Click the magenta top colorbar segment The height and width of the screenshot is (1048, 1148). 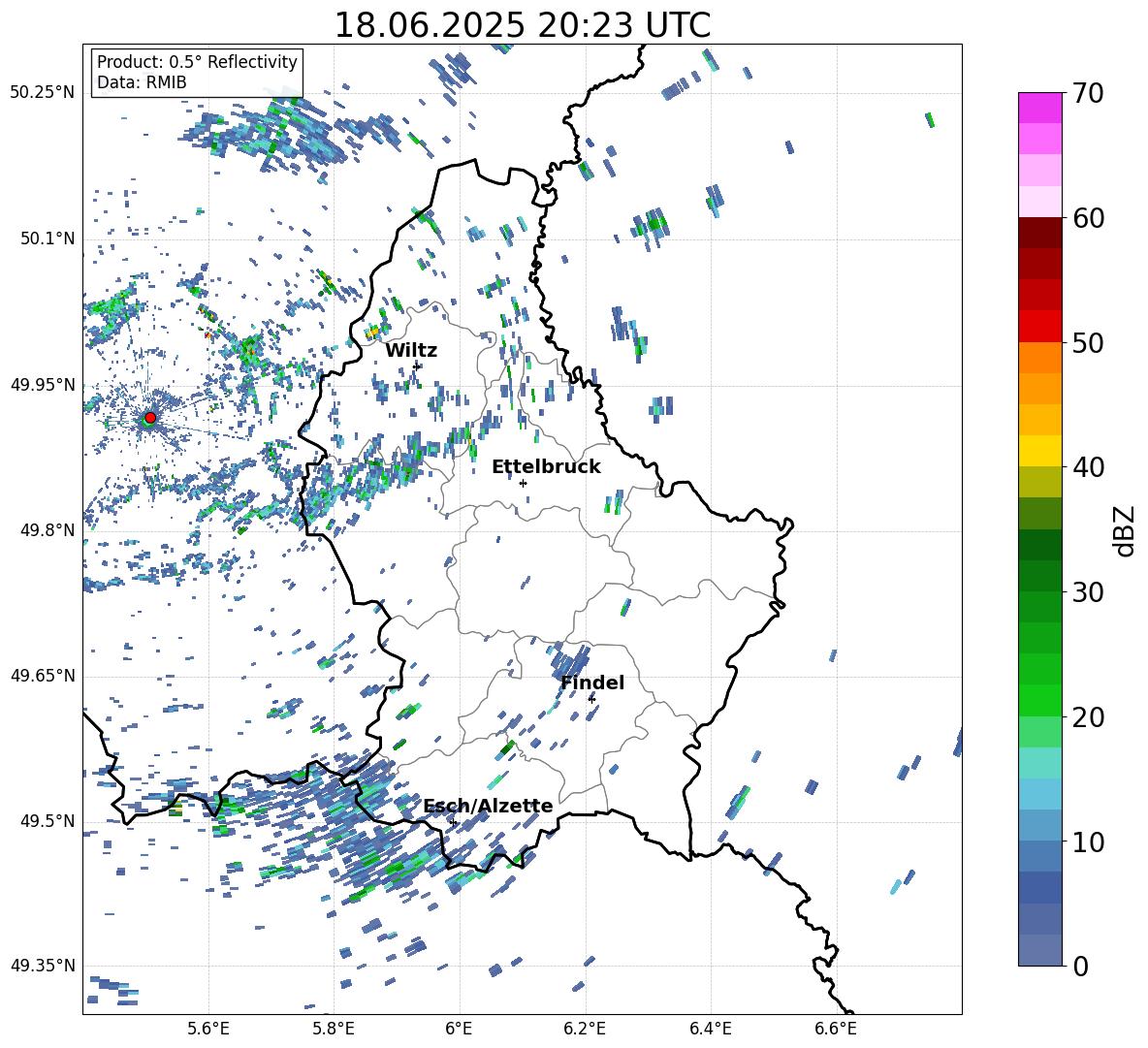[x=1040, y=108]
